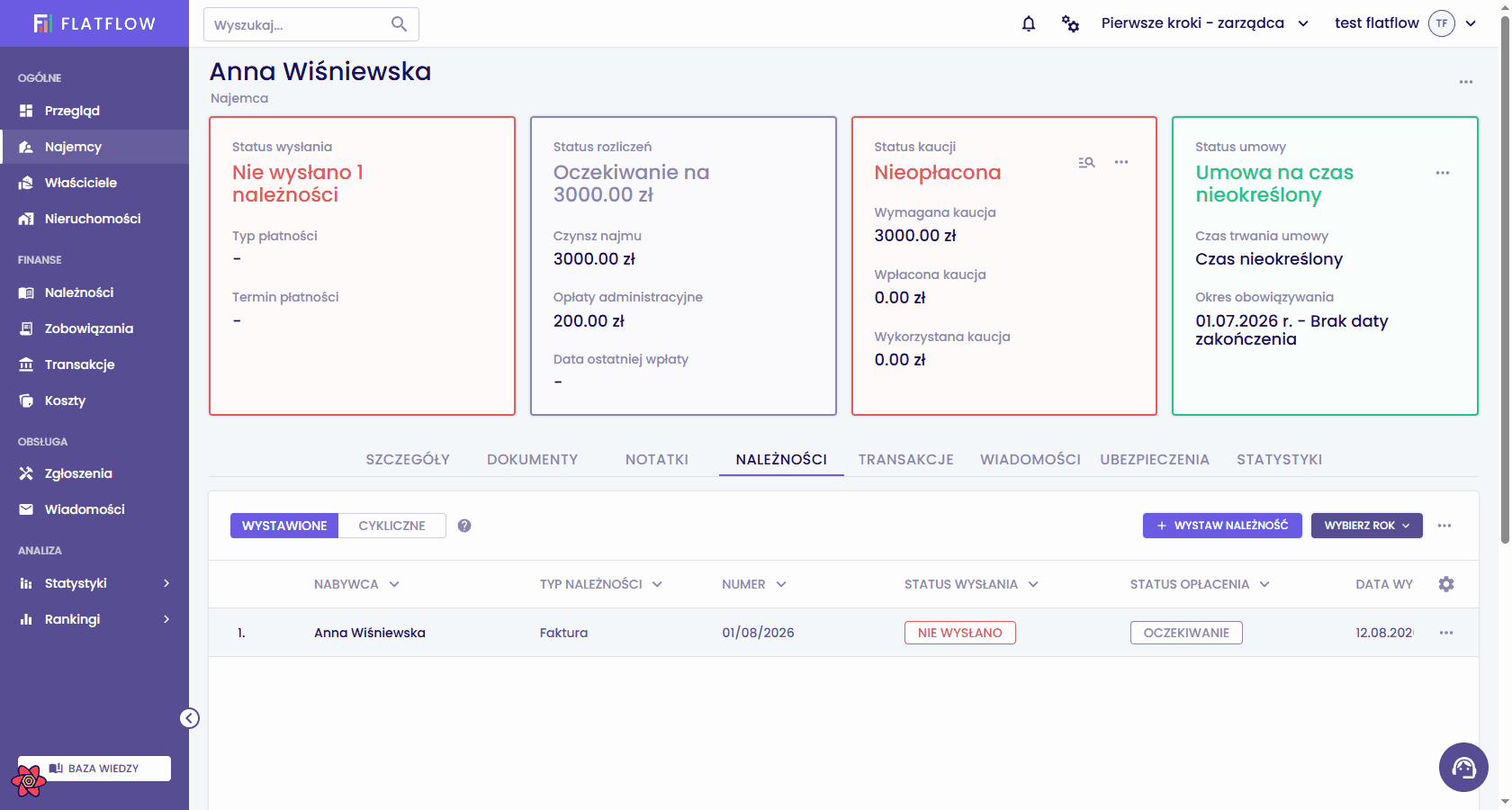Open Zobowiązania in the sidebar
This screenshot has width=1512, height=810.
[x=94, y=328]
